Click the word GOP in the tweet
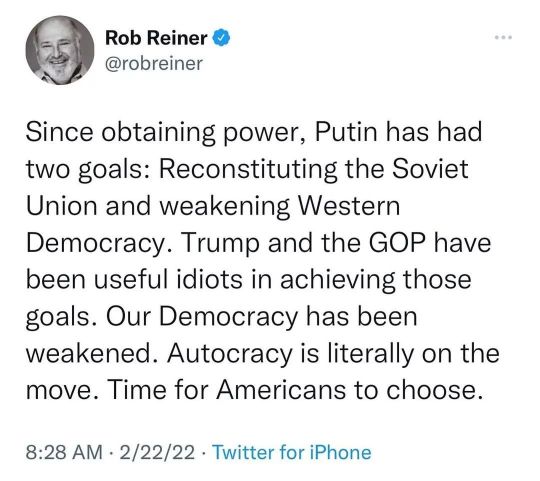The width and height of the screenshot is (540, 481). 398,243
